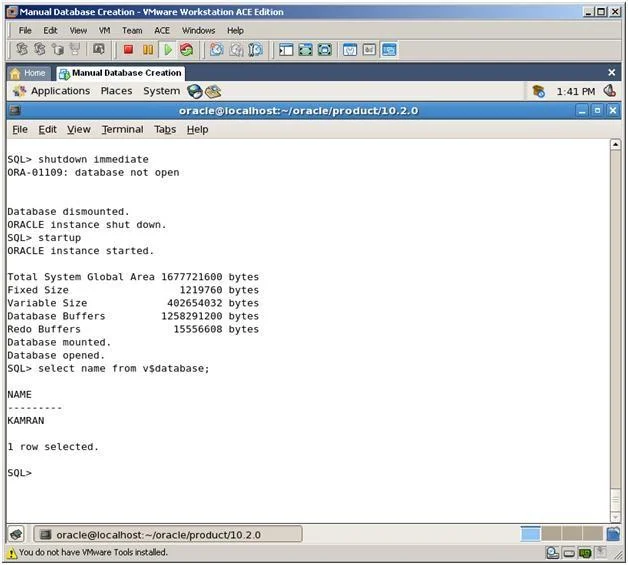Click the ACE preview toolbar icon

pos(99,49)
